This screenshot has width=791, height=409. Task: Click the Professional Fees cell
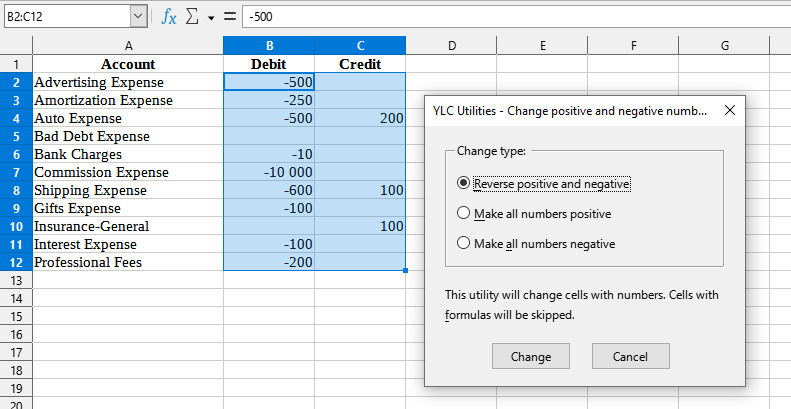click(x=128, y=262)
